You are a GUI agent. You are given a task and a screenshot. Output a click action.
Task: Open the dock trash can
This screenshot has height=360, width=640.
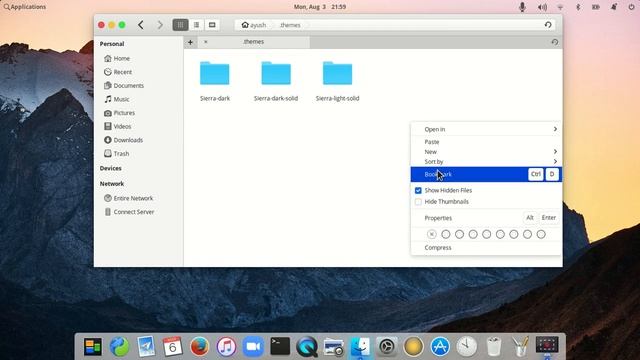(x=493, y=347)
